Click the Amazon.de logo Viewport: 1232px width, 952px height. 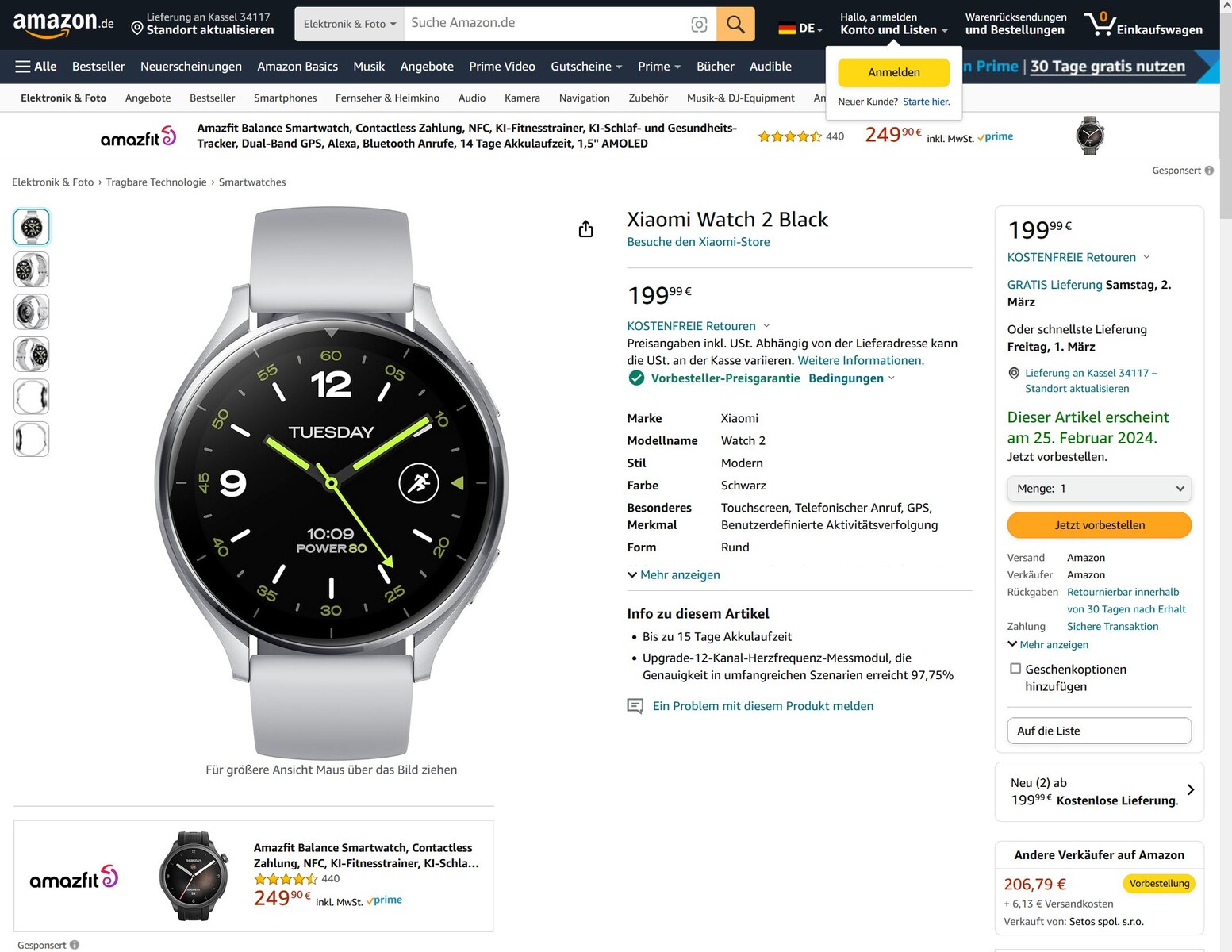click(x=63, y=24)
